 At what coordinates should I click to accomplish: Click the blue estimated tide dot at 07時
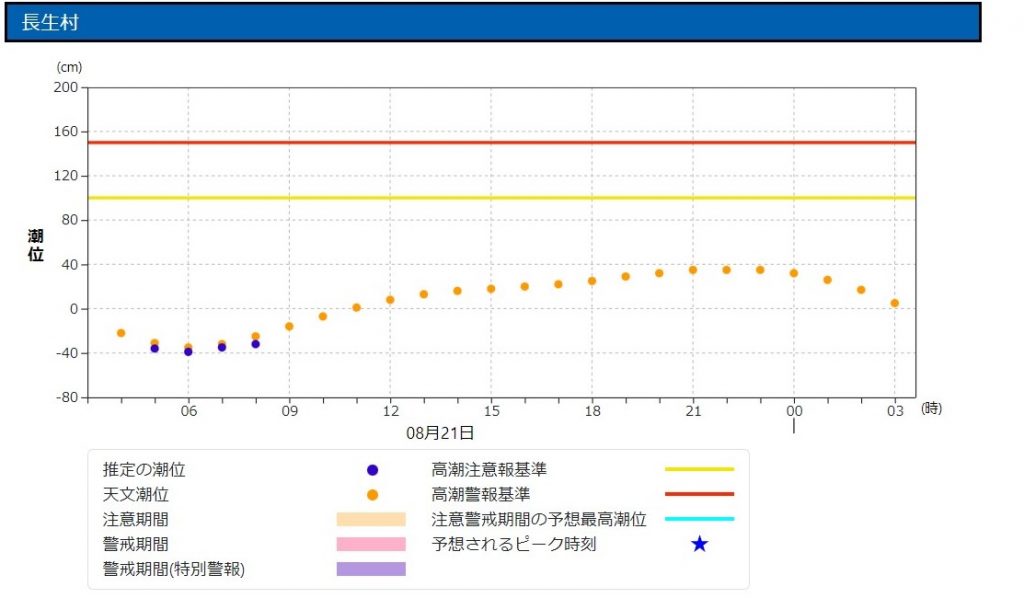(x=222, y=347)
